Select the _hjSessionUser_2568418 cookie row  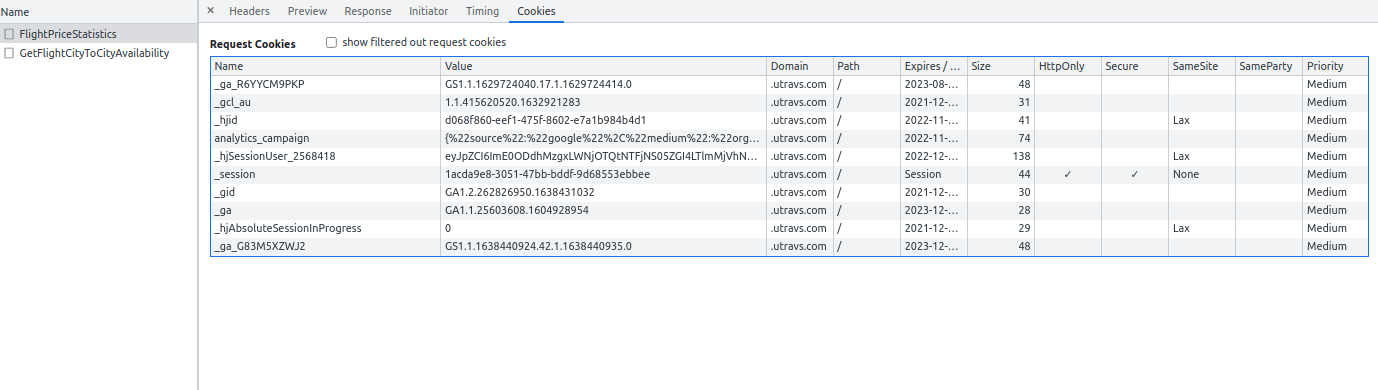789,156
